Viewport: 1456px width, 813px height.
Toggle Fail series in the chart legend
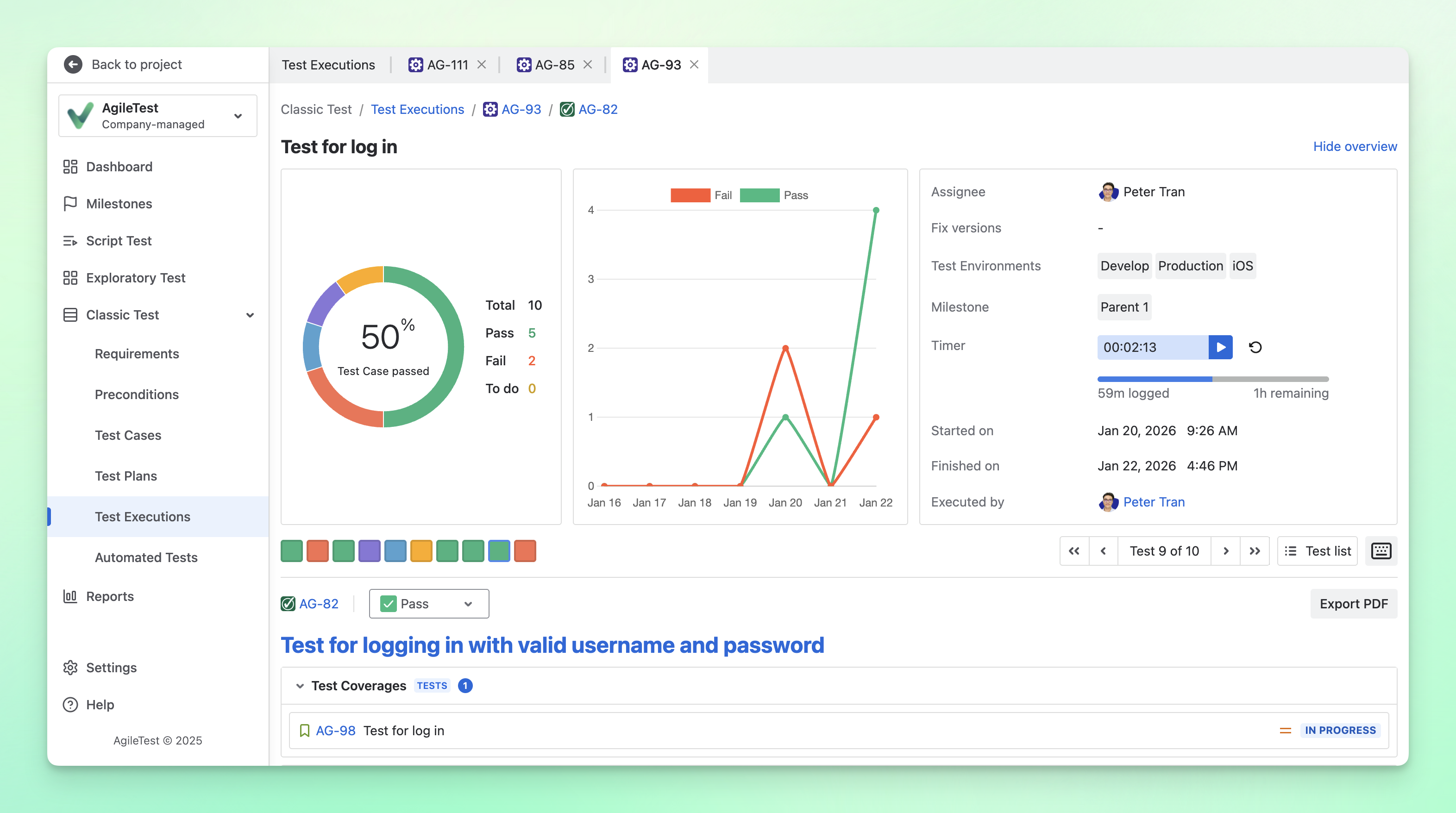coord(702,195)
